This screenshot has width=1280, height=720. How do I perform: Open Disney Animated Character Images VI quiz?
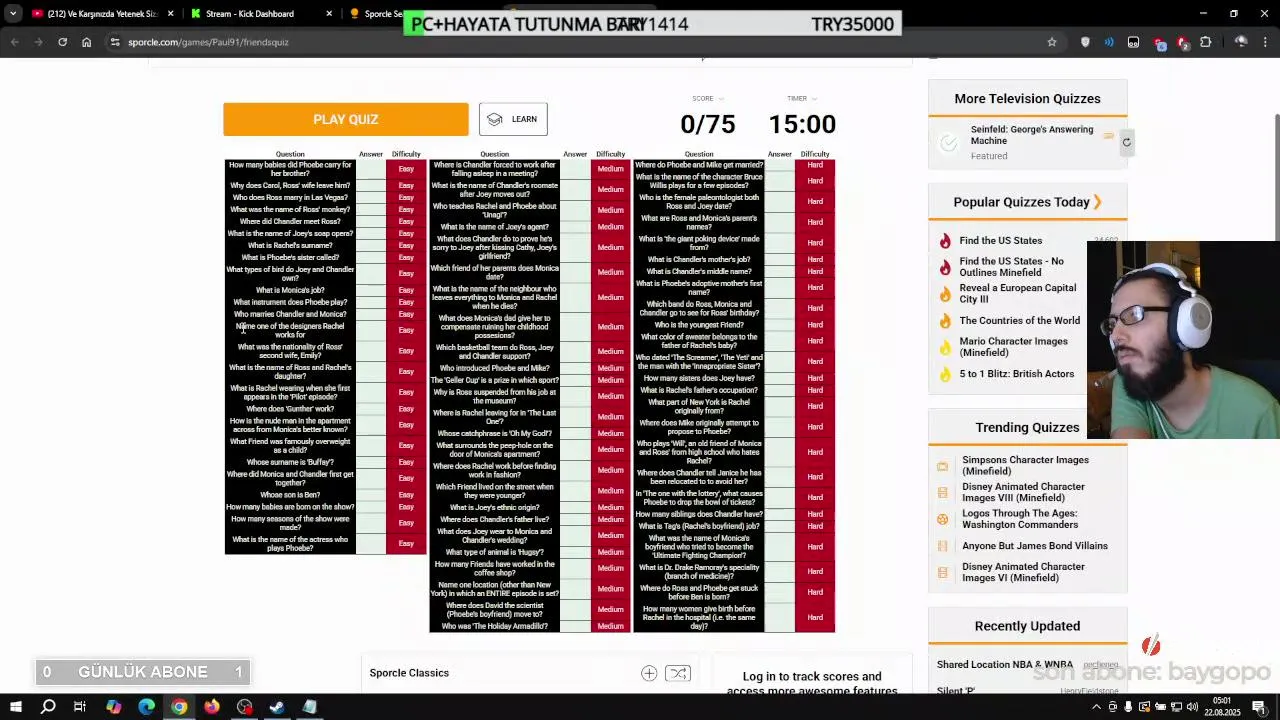tap(1023, 572)
